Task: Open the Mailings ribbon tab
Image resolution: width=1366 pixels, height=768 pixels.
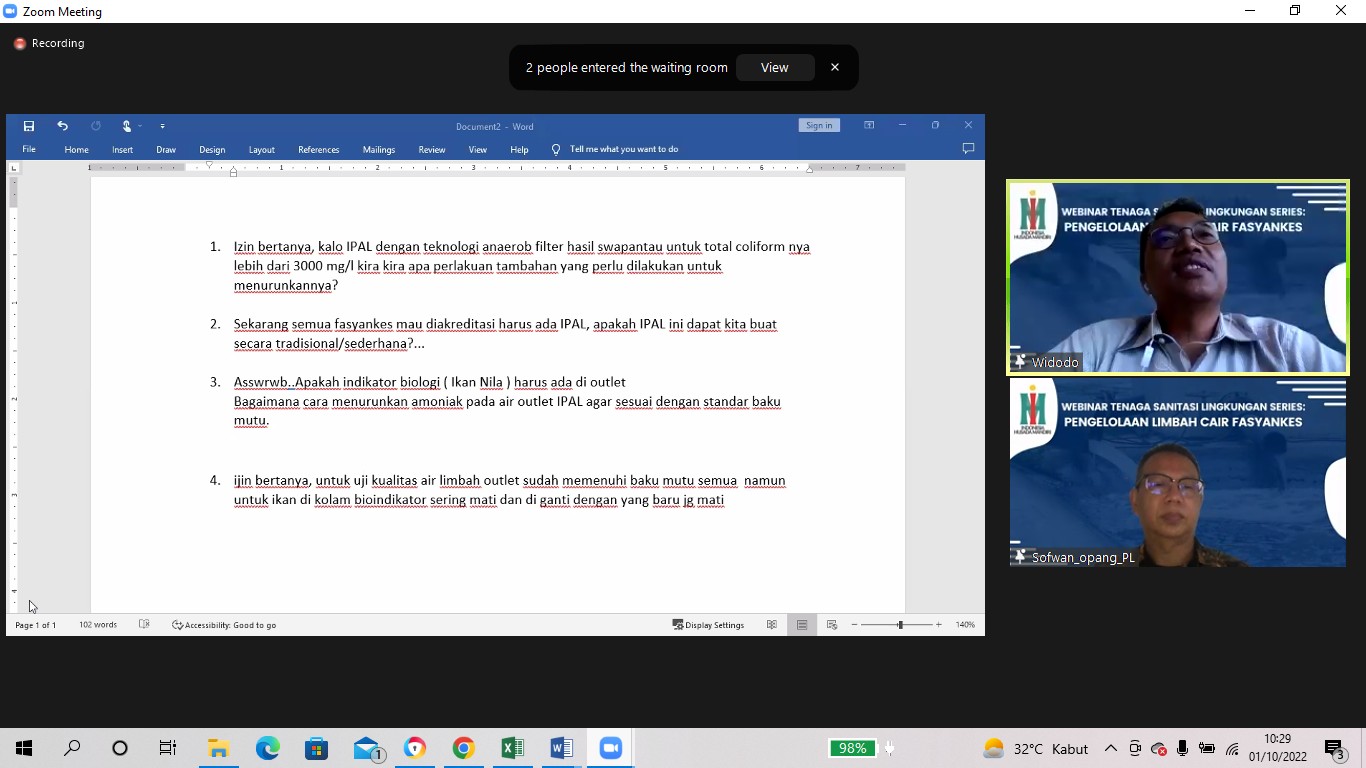Action: click(x=379, y=149)
